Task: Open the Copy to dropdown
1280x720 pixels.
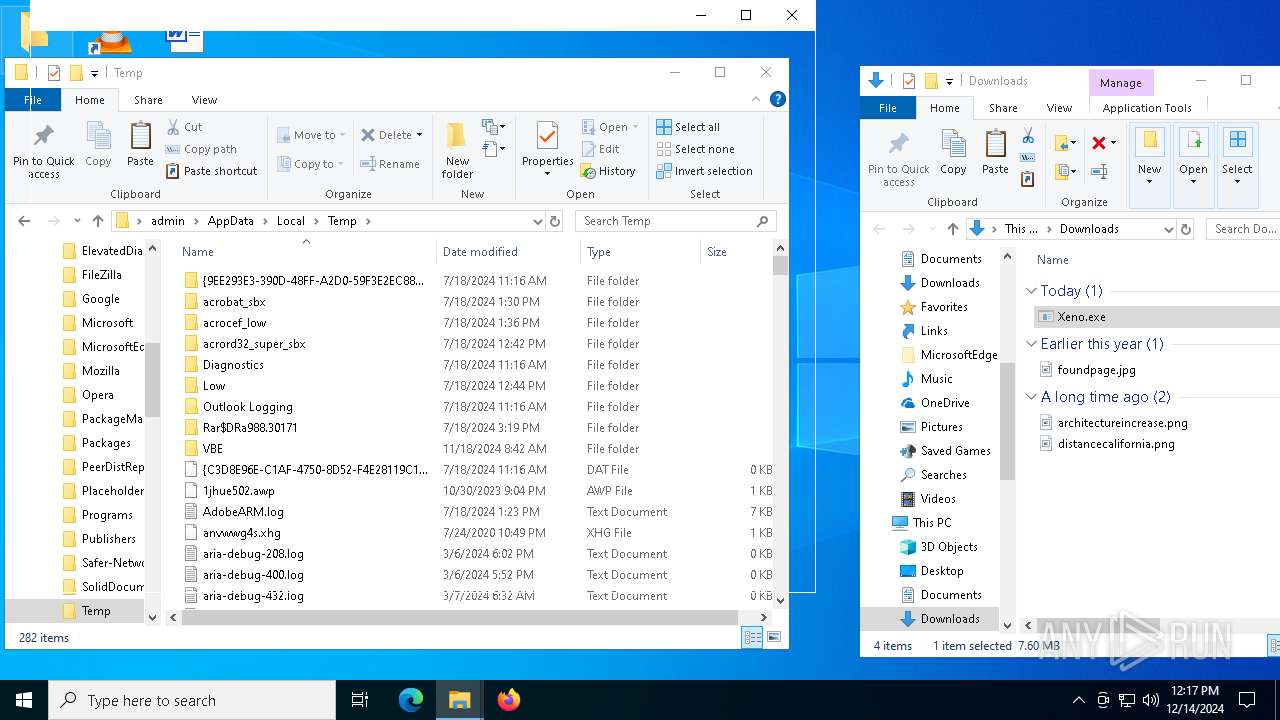Action: [309, 164]
